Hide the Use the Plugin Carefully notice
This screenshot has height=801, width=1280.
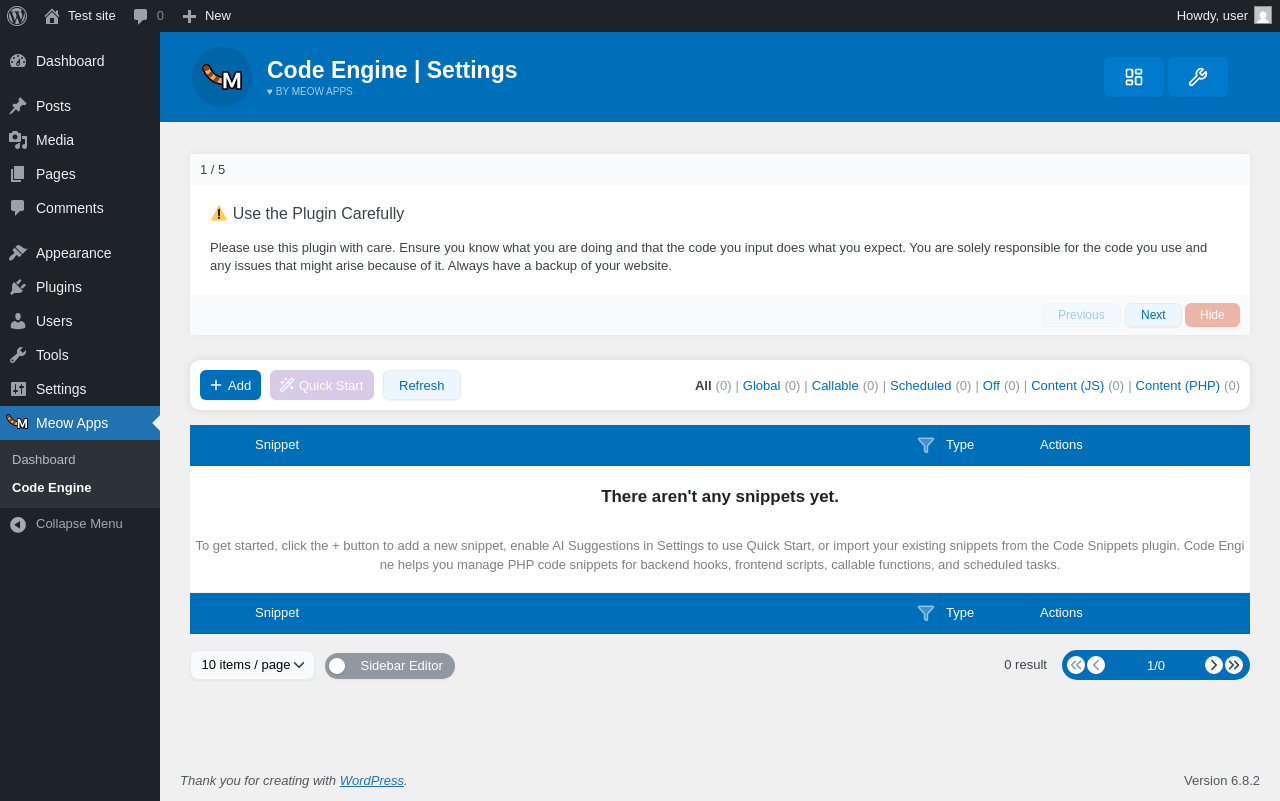tap(1212, 315)
